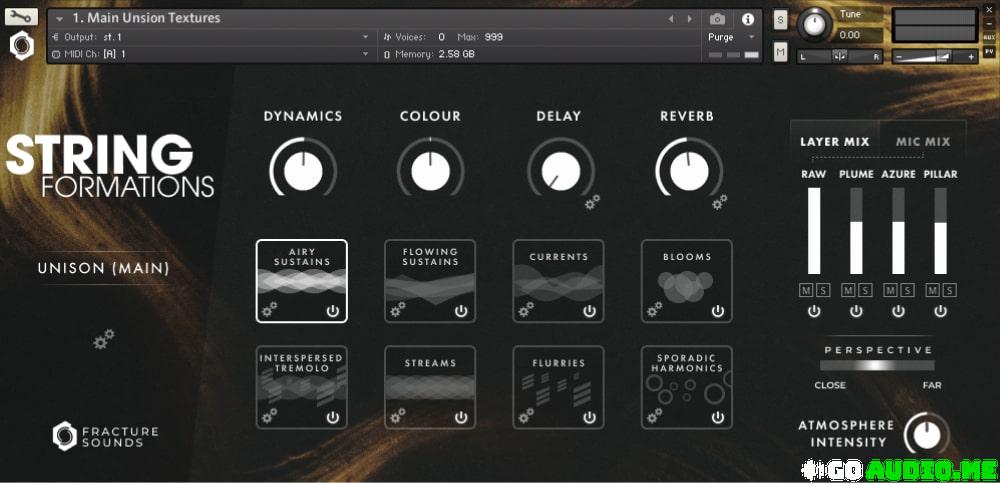Toggle PLUME layer power button
Screen dimensions: 1000x483
point(856,311)
